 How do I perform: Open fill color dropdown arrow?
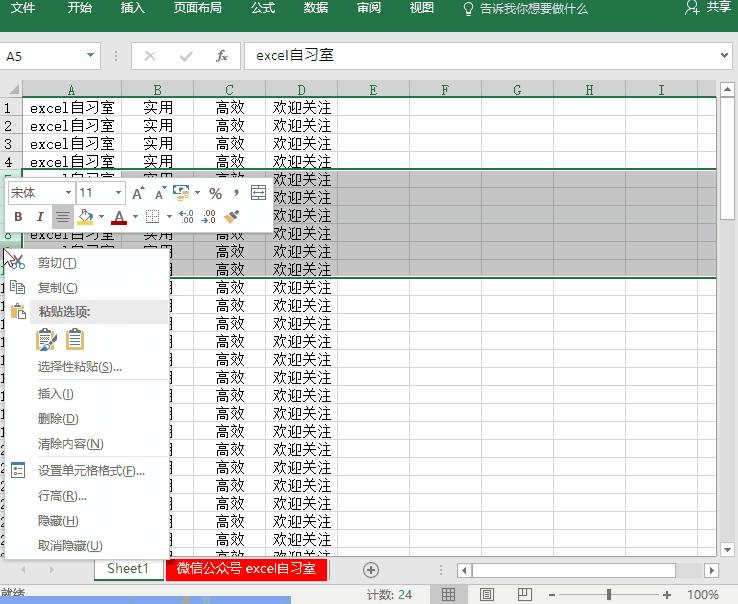point(101,217)
